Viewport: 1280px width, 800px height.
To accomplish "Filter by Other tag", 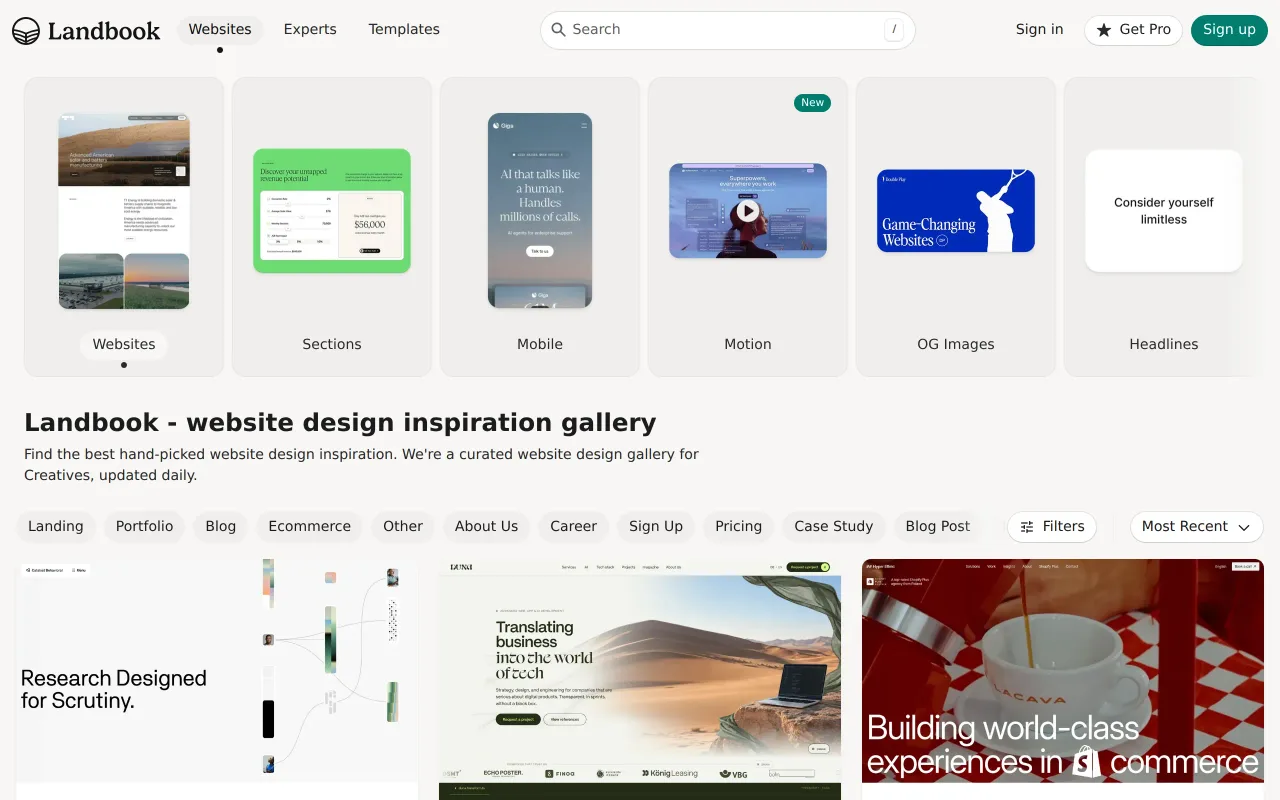I will coord(403,527).
